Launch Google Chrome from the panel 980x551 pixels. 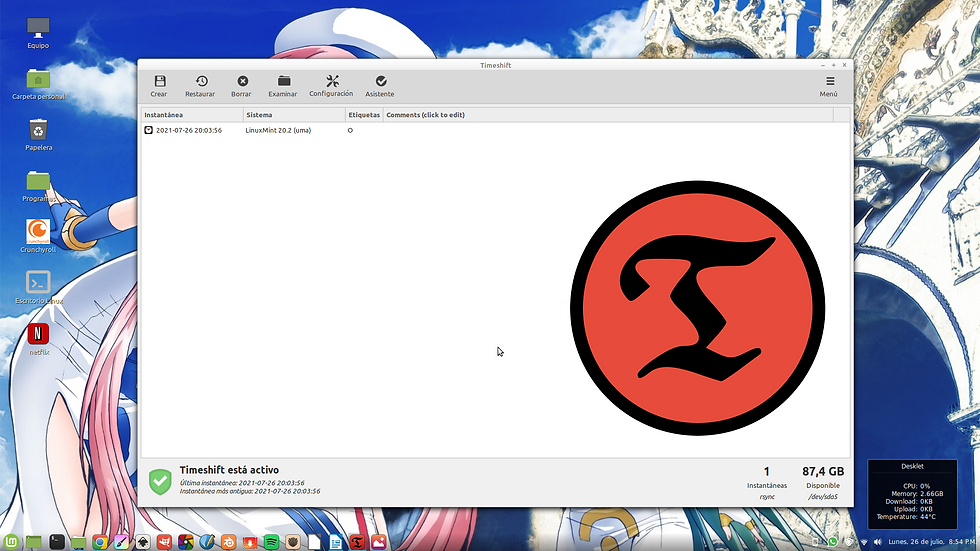coord(100,542)
